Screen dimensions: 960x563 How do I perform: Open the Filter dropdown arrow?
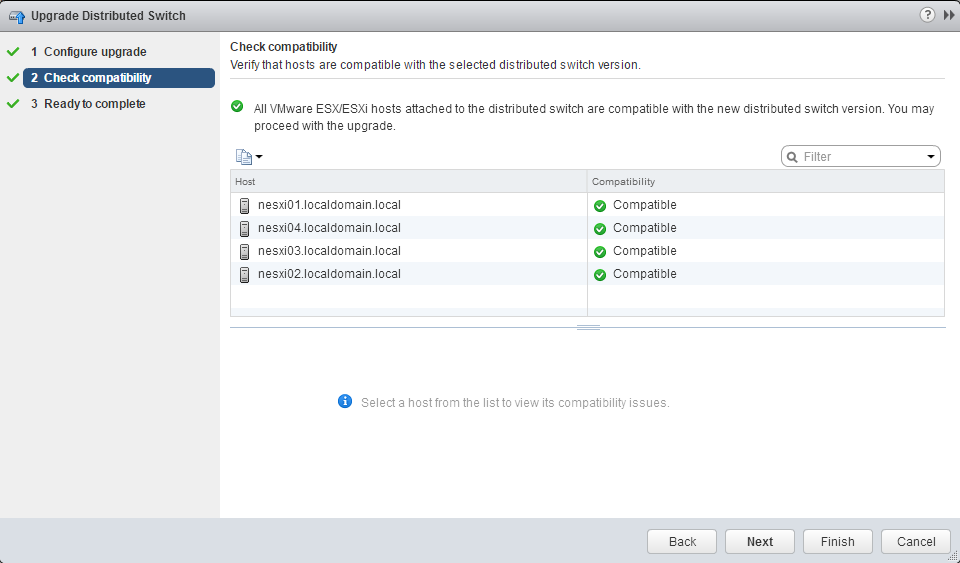pos(931,157)
